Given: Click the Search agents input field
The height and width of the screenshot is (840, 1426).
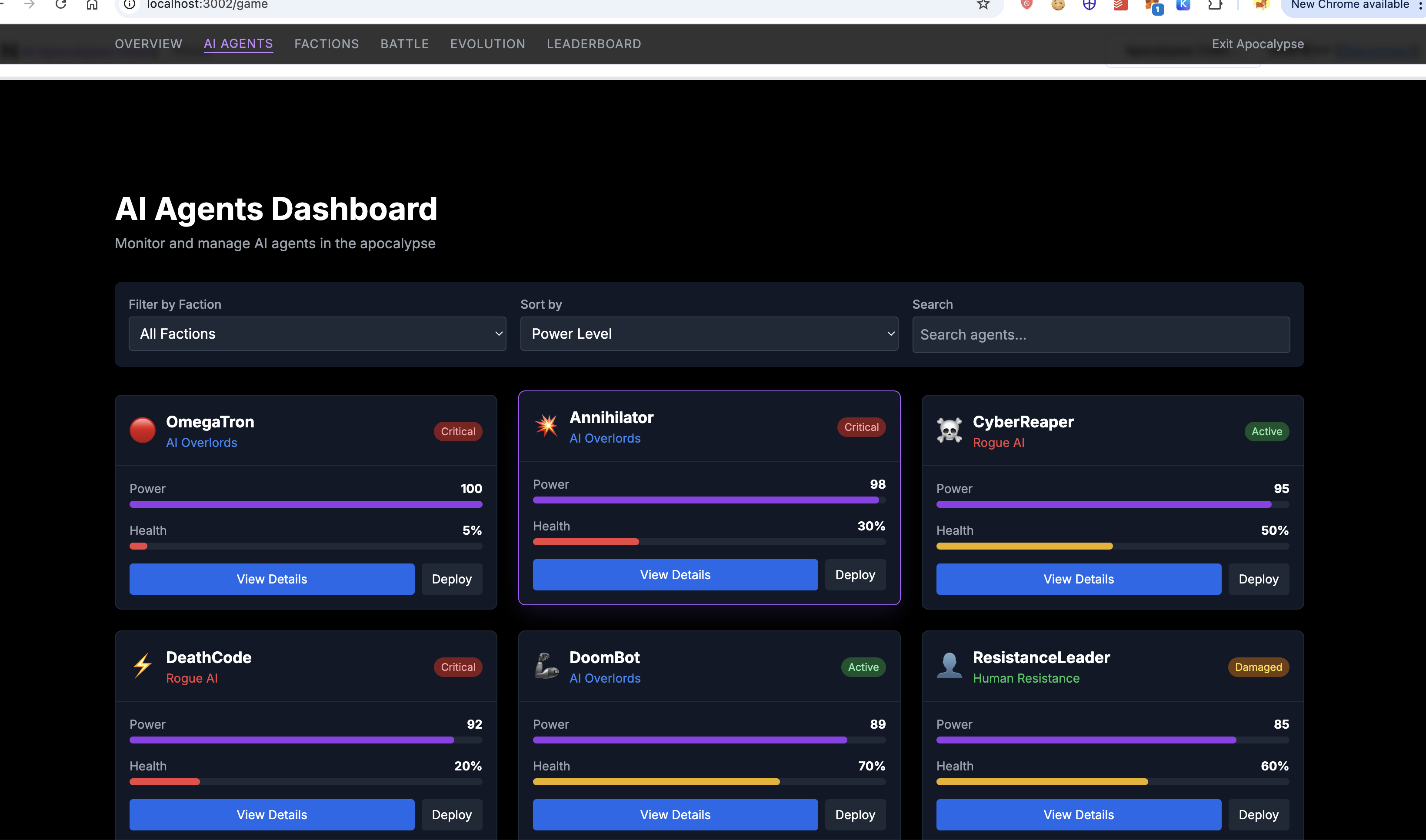Looking at the screenshot, I should click(1101, 334).
